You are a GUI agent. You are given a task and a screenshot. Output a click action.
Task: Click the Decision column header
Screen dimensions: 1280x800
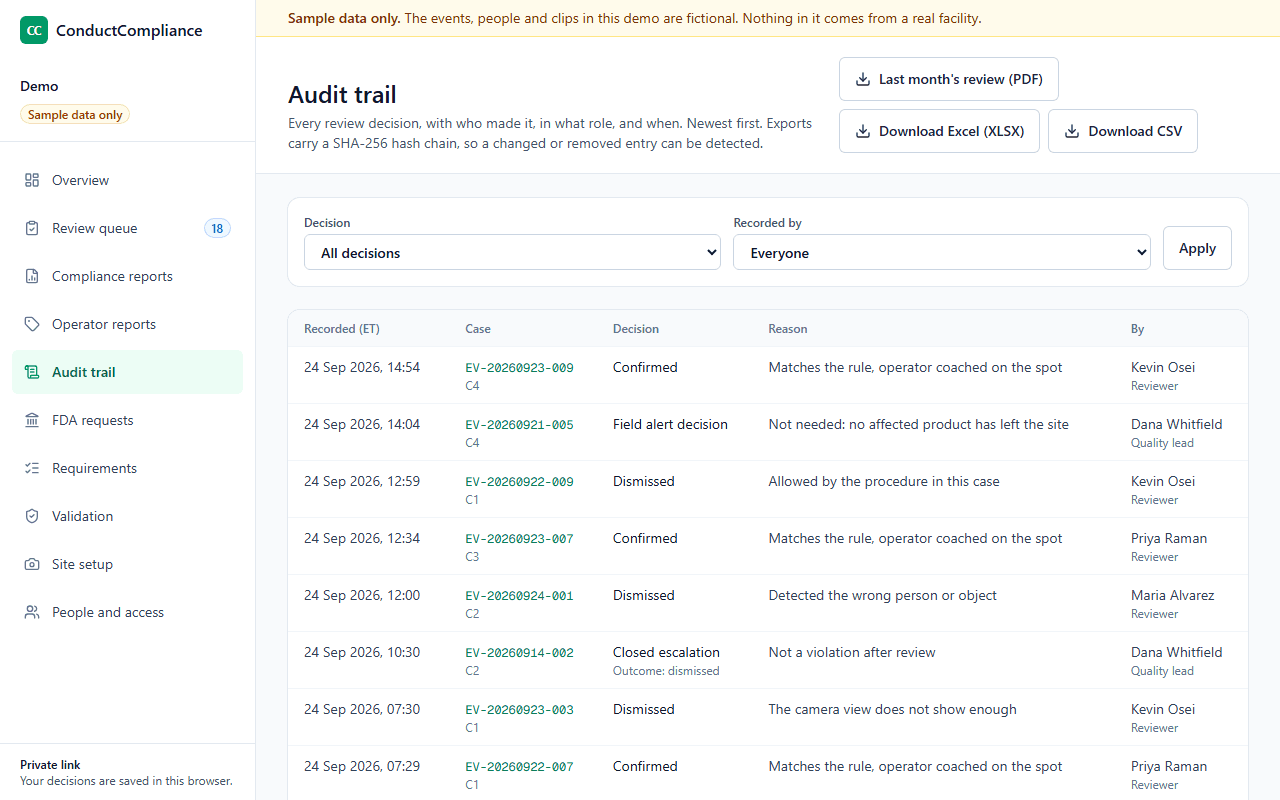(x=636, y=329)
